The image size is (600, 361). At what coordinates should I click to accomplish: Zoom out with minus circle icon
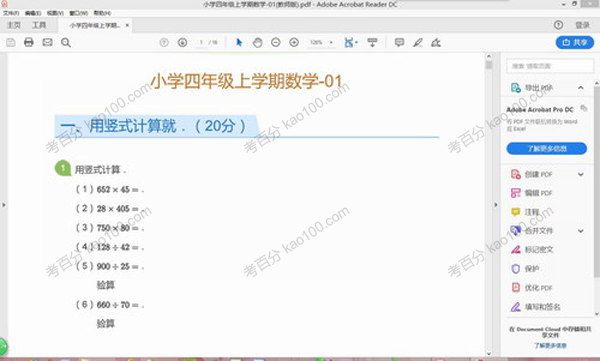[276, 42]
